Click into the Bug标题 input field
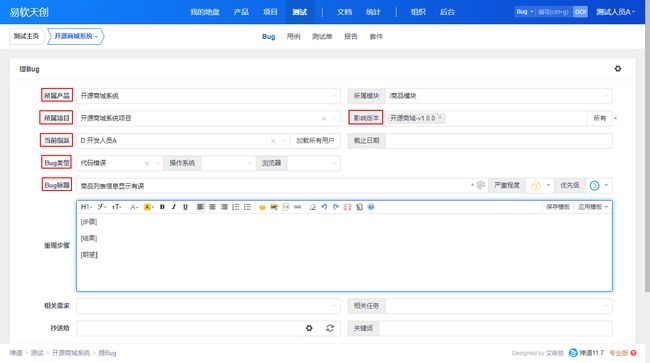This screenshot has width=650, height=363. pyautogui.click(x=274, y=186)
